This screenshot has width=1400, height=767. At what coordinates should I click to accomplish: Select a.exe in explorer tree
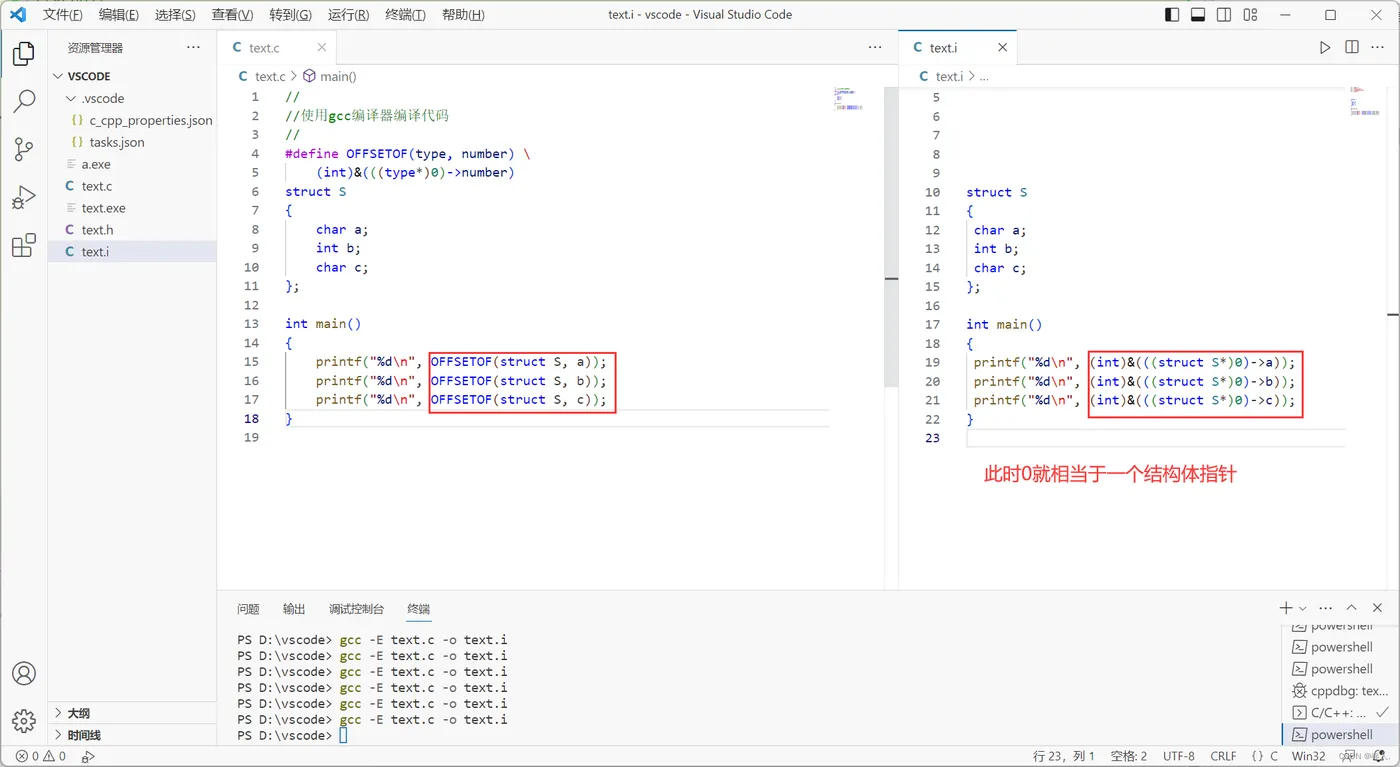coord(132,164)
